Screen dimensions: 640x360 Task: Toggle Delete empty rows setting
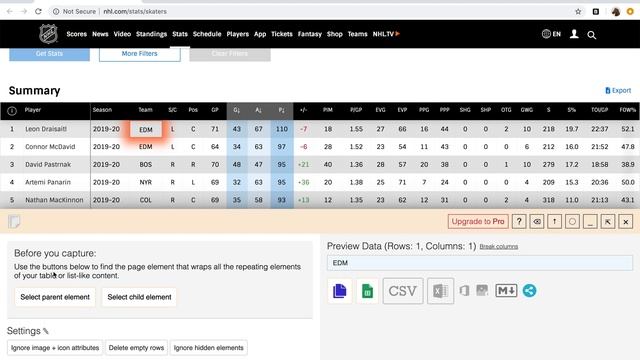[x=136, y=348]
